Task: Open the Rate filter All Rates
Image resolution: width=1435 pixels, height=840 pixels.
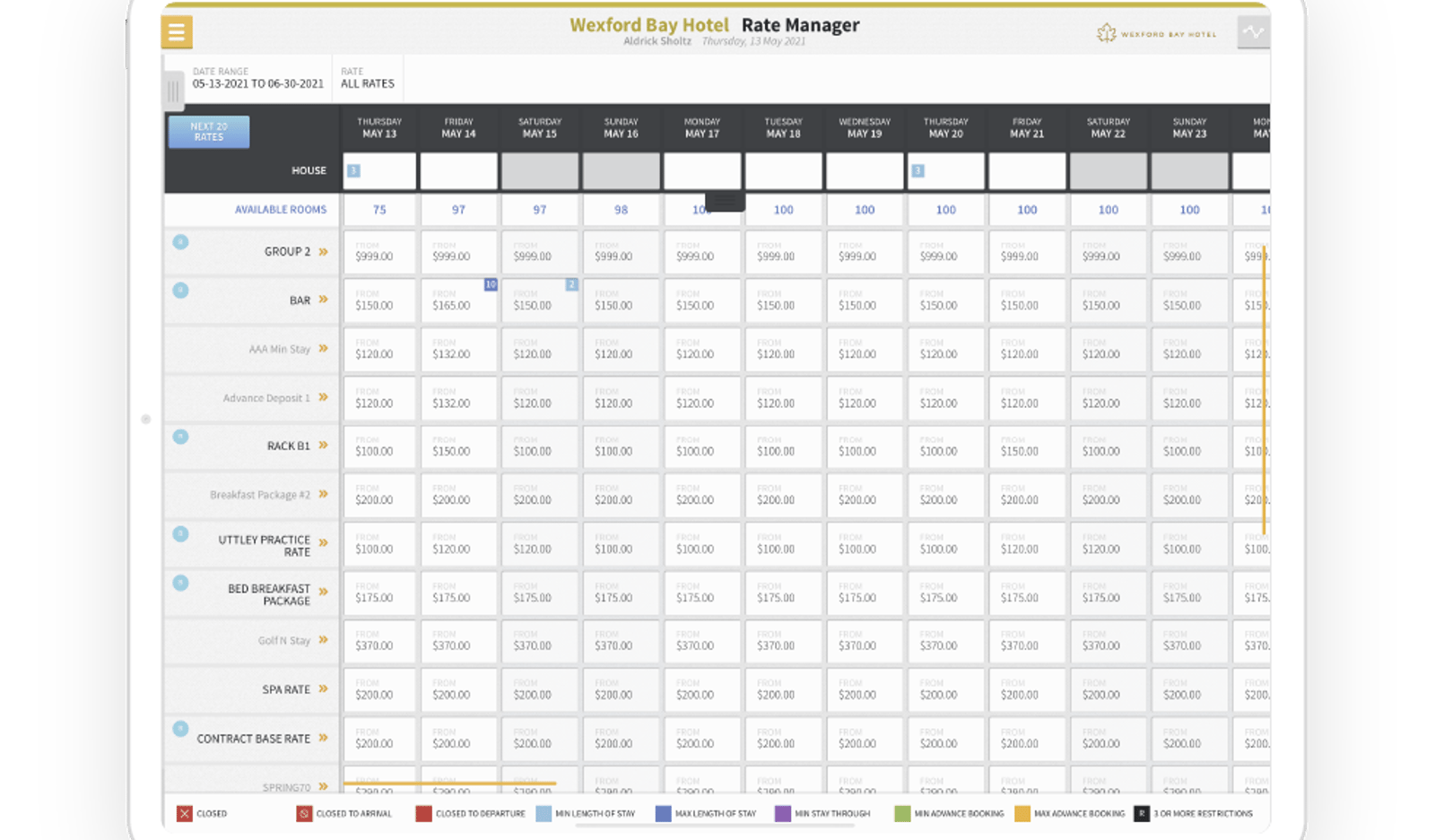Action: (368, 78)
